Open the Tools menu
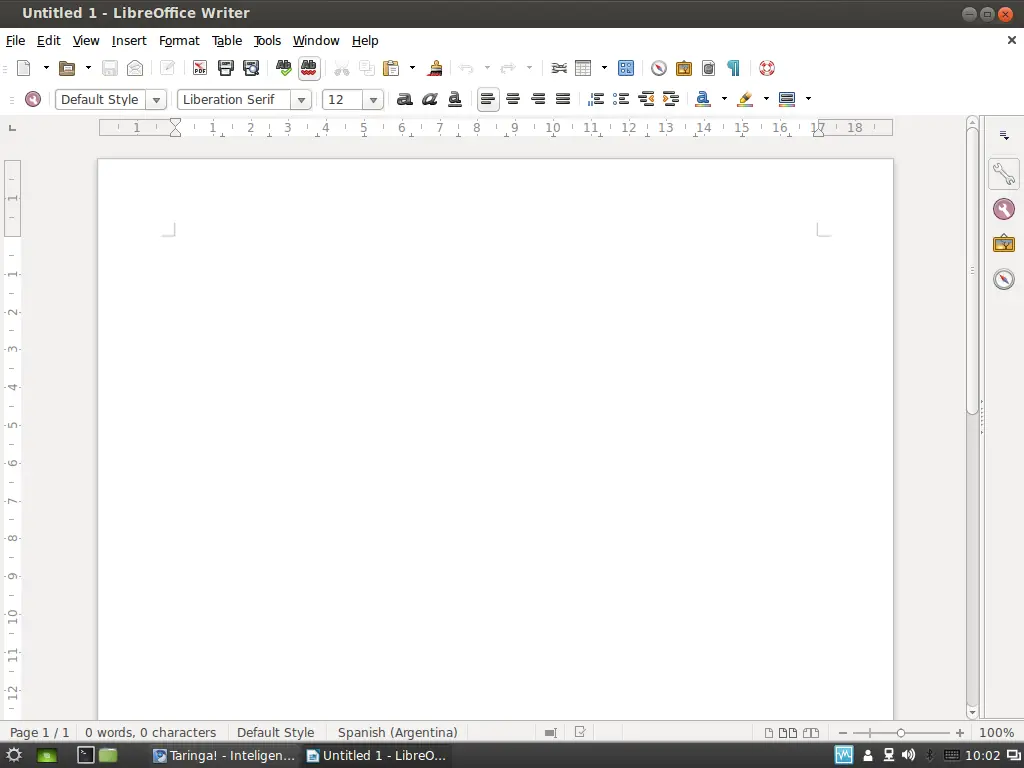 tap(267, 40)
